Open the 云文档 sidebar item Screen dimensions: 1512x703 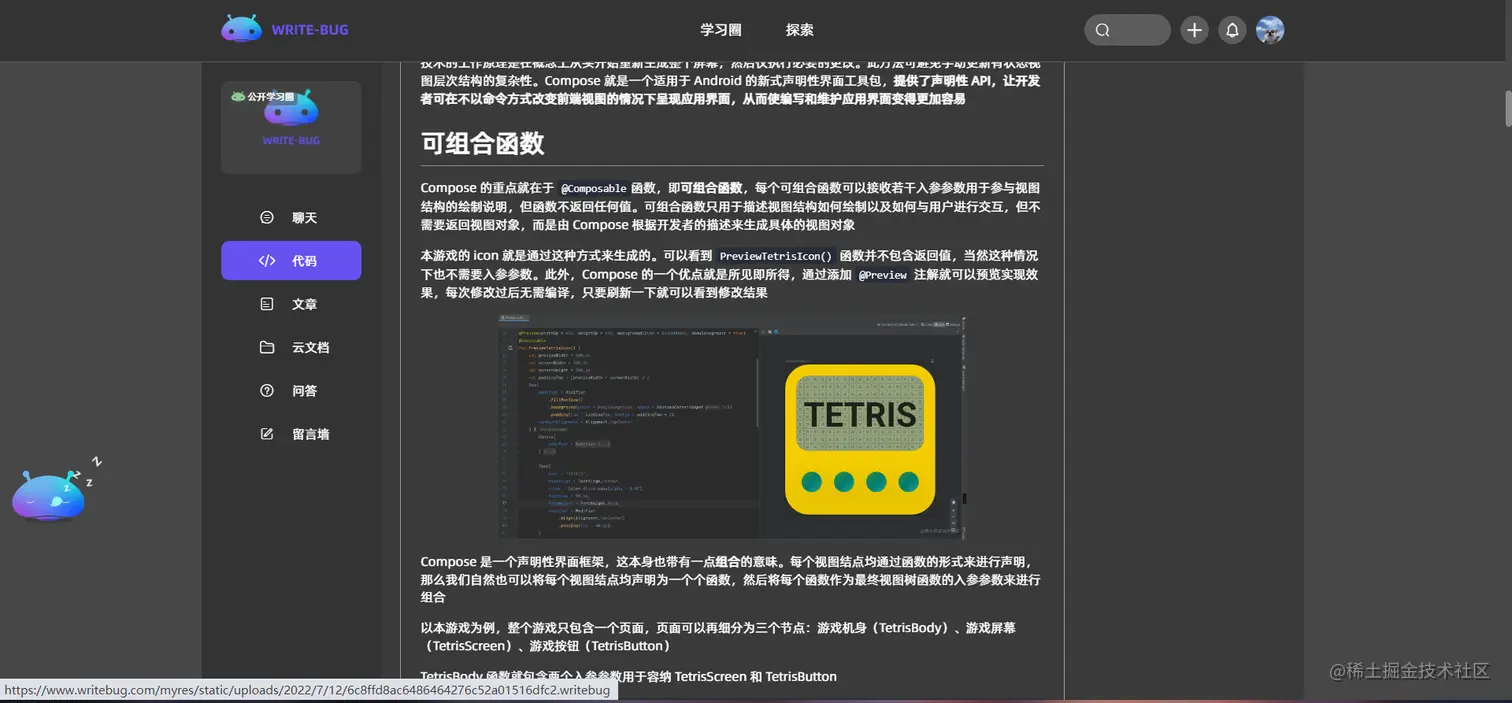tap(291, 347)
